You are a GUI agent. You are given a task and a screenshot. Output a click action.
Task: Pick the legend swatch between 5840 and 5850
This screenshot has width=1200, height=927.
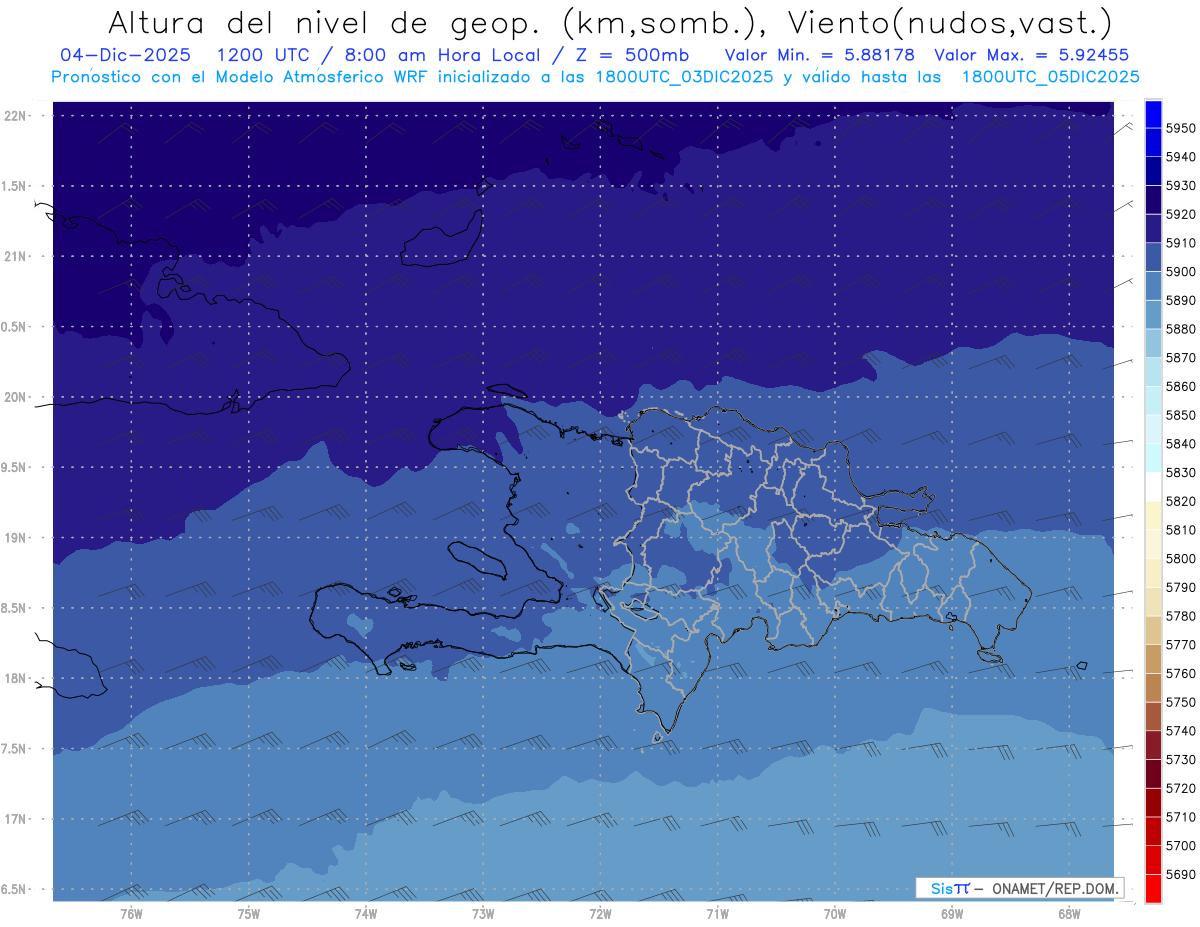tap(1153, 429)
